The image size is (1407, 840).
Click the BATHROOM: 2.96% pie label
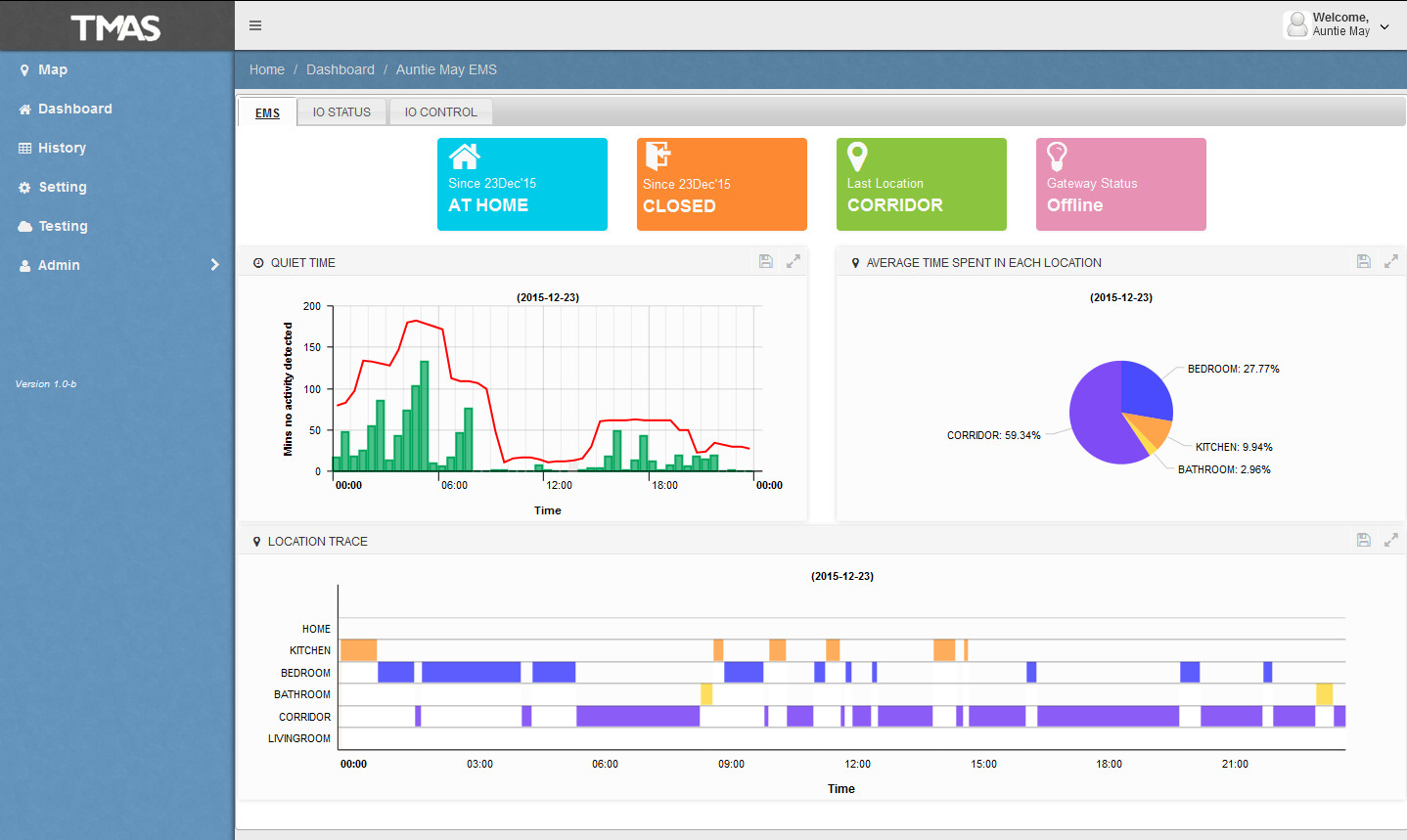[x=1224, y=469]
